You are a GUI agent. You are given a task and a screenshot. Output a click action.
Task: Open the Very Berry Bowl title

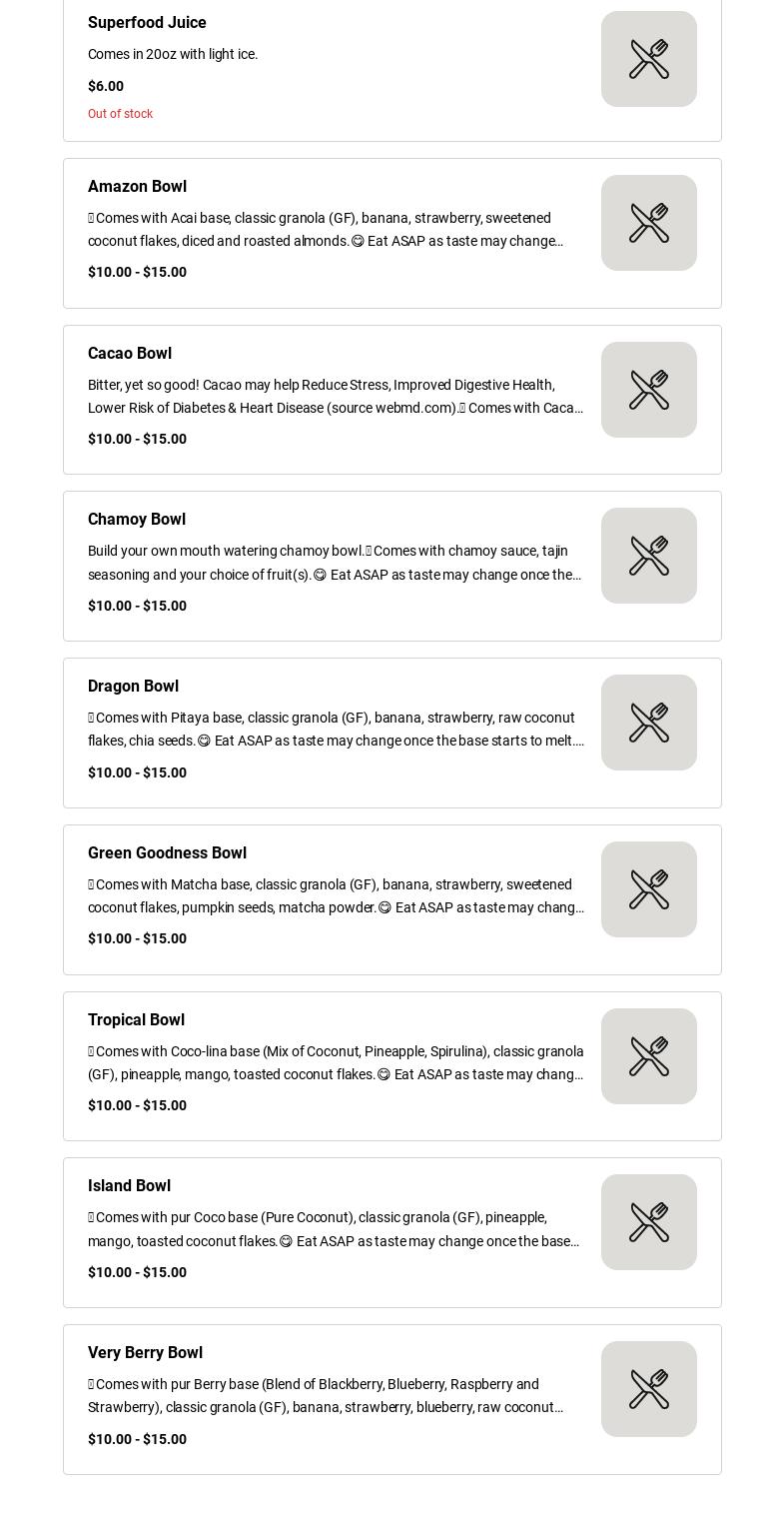point(145,1353)
